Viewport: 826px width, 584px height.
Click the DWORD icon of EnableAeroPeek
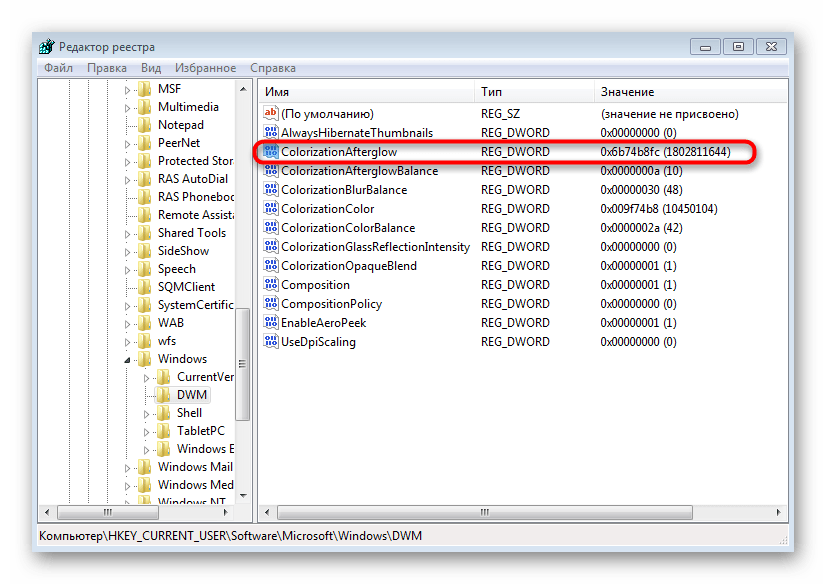271,322
